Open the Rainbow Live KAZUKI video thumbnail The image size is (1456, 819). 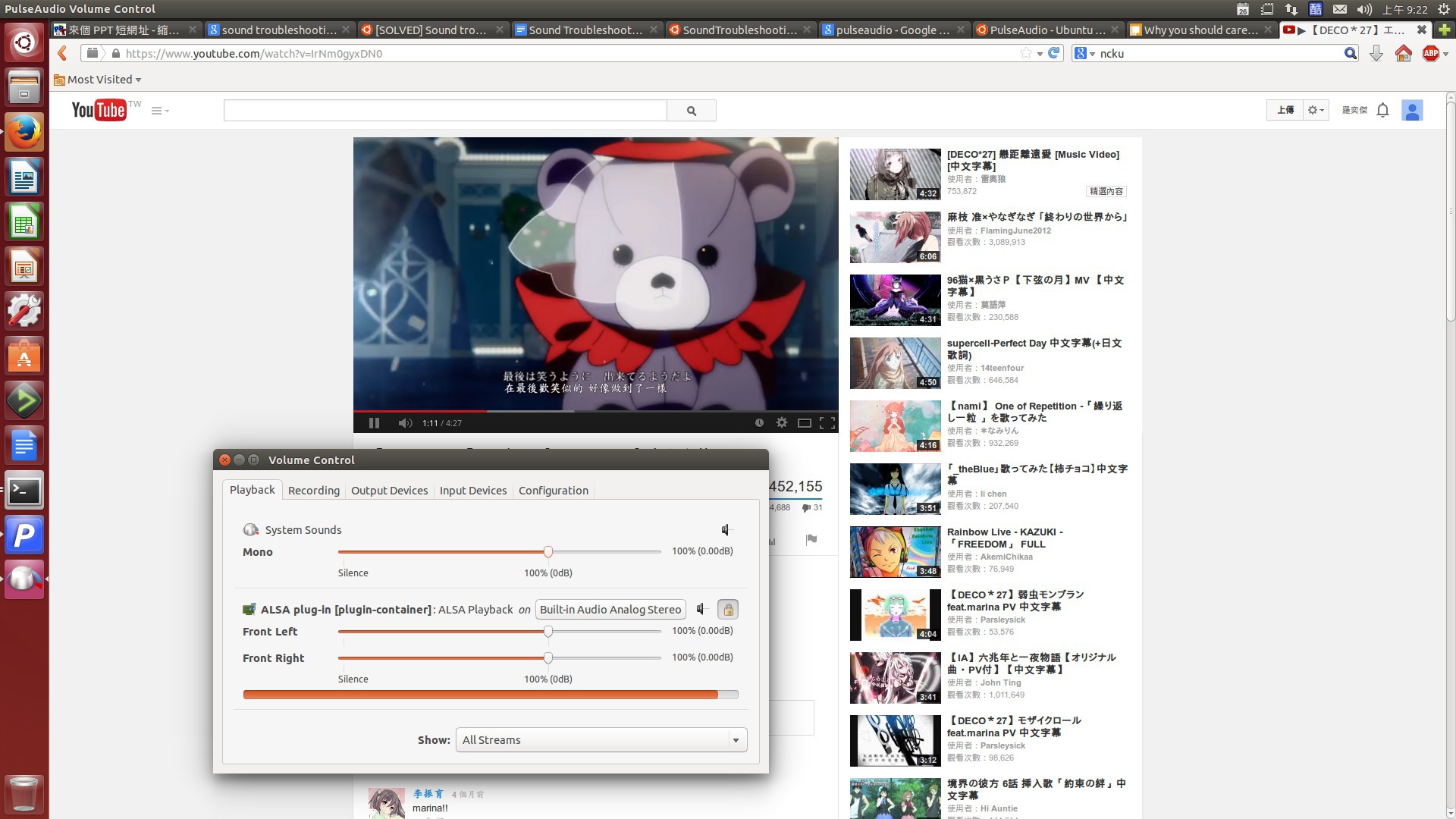pos(895,551)
